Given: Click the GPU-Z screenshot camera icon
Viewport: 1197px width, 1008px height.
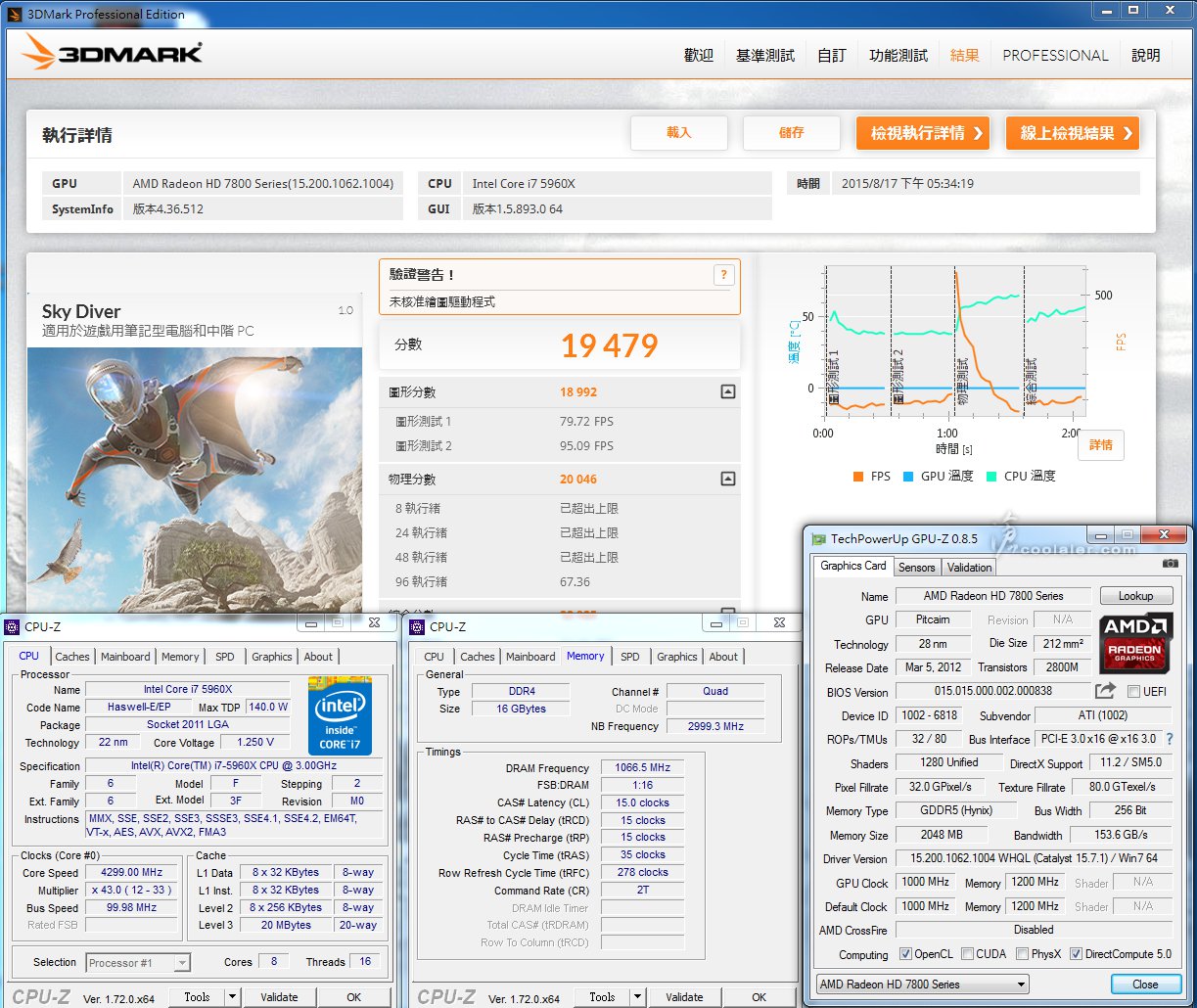Looking at the screenshot, I should 1169,564.
